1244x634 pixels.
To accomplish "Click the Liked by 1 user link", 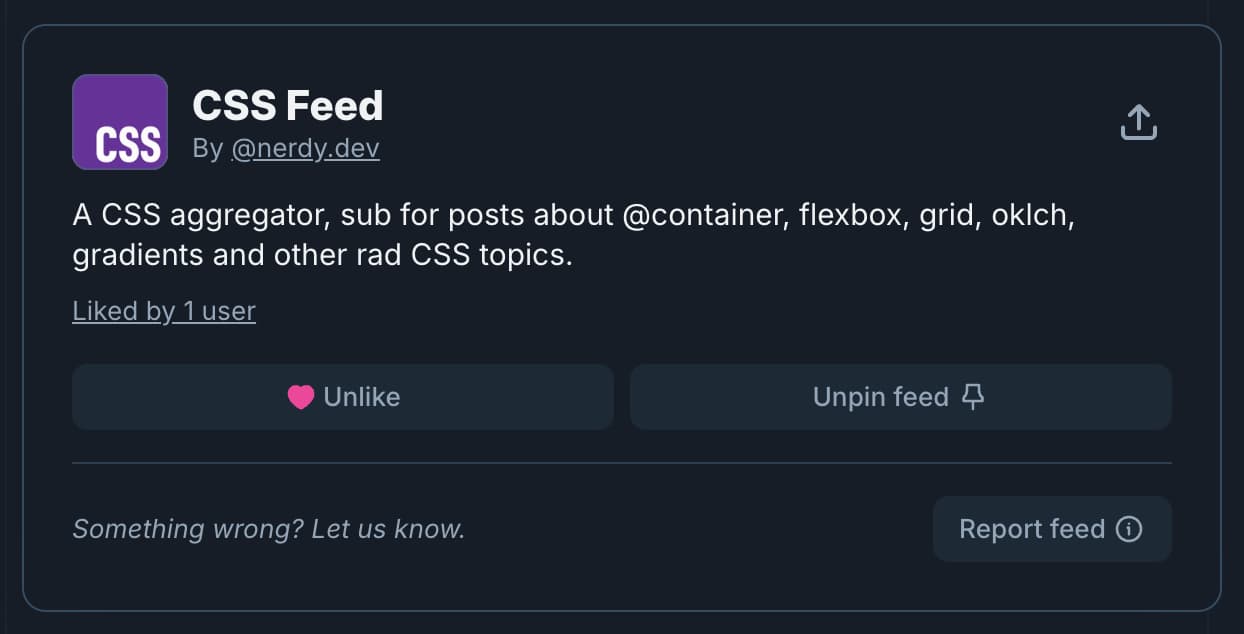I will click(x=163, y=310).
